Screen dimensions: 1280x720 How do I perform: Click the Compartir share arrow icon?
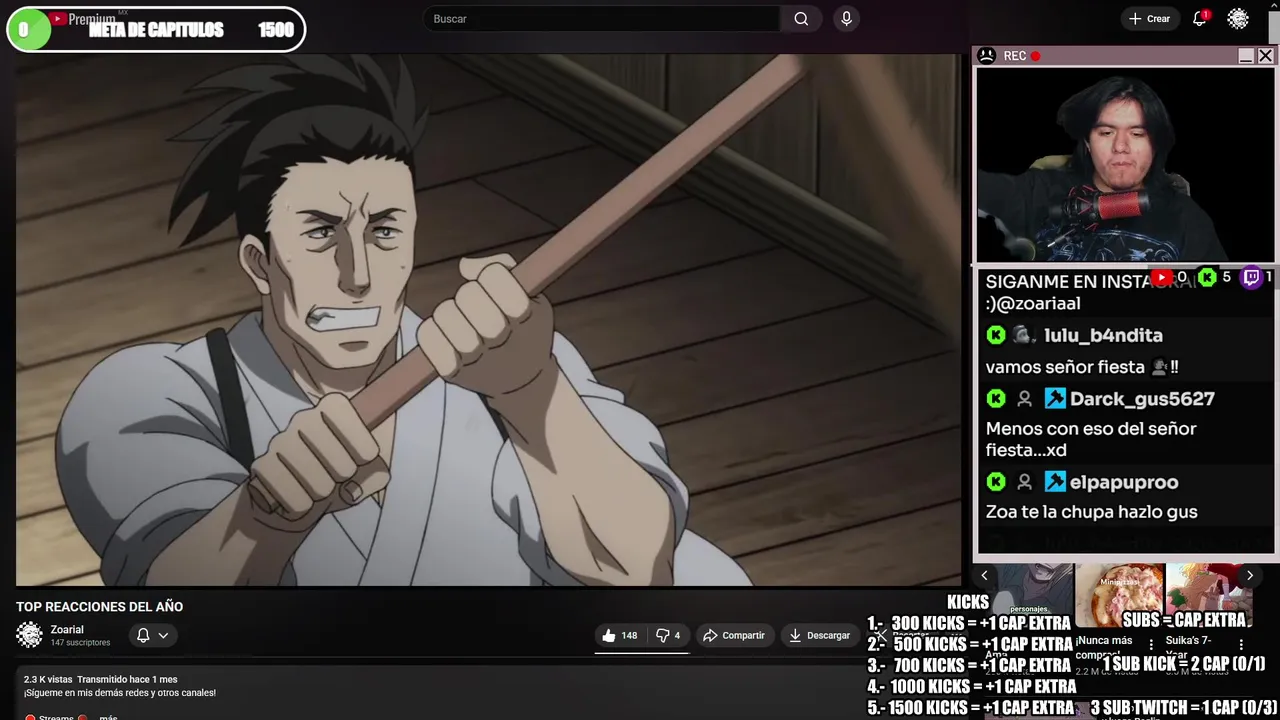(710, 635)
